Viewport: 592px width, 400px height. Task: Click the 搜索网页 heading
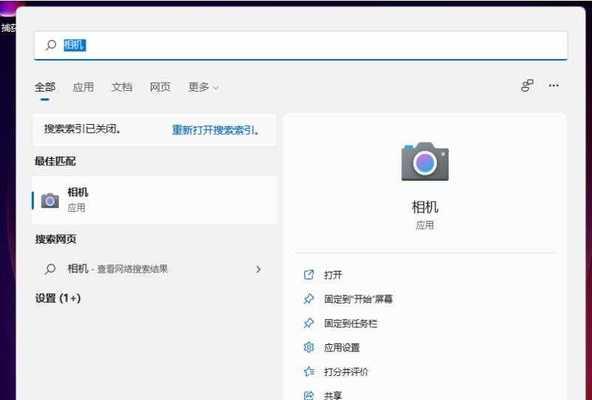point(56,239)
